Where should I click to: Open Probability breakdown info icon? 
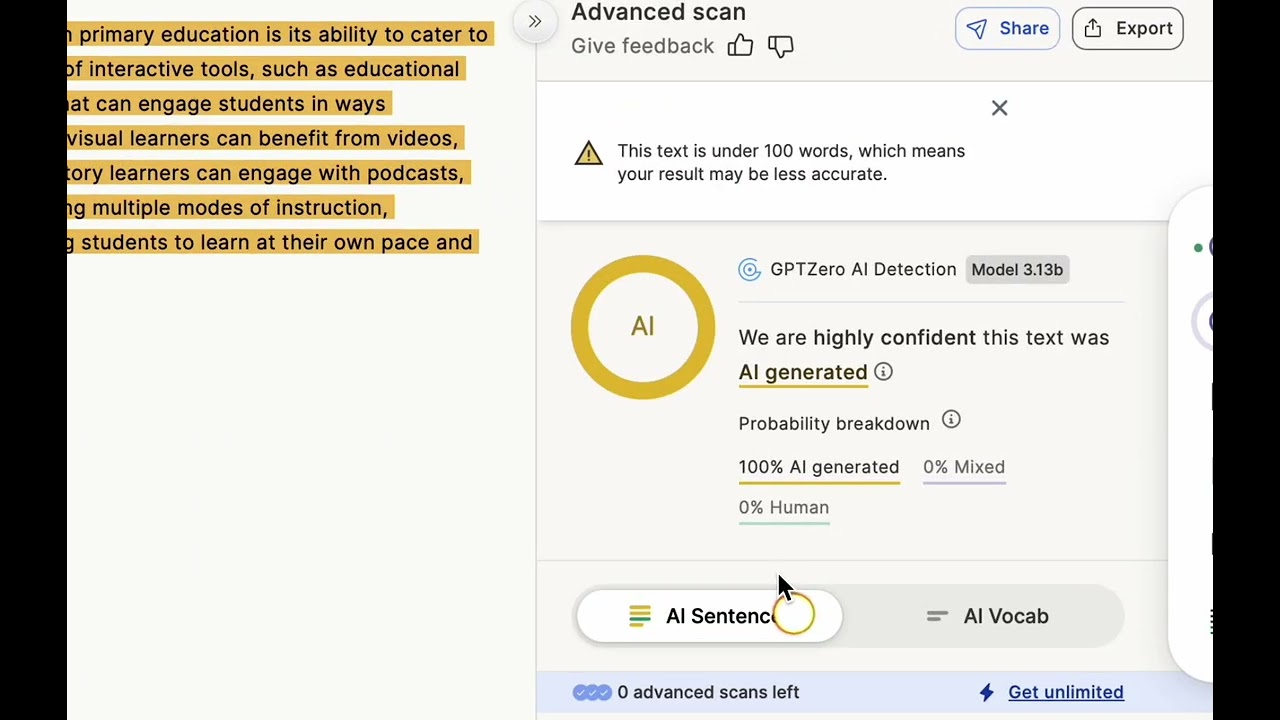click(x=951, y=421)
